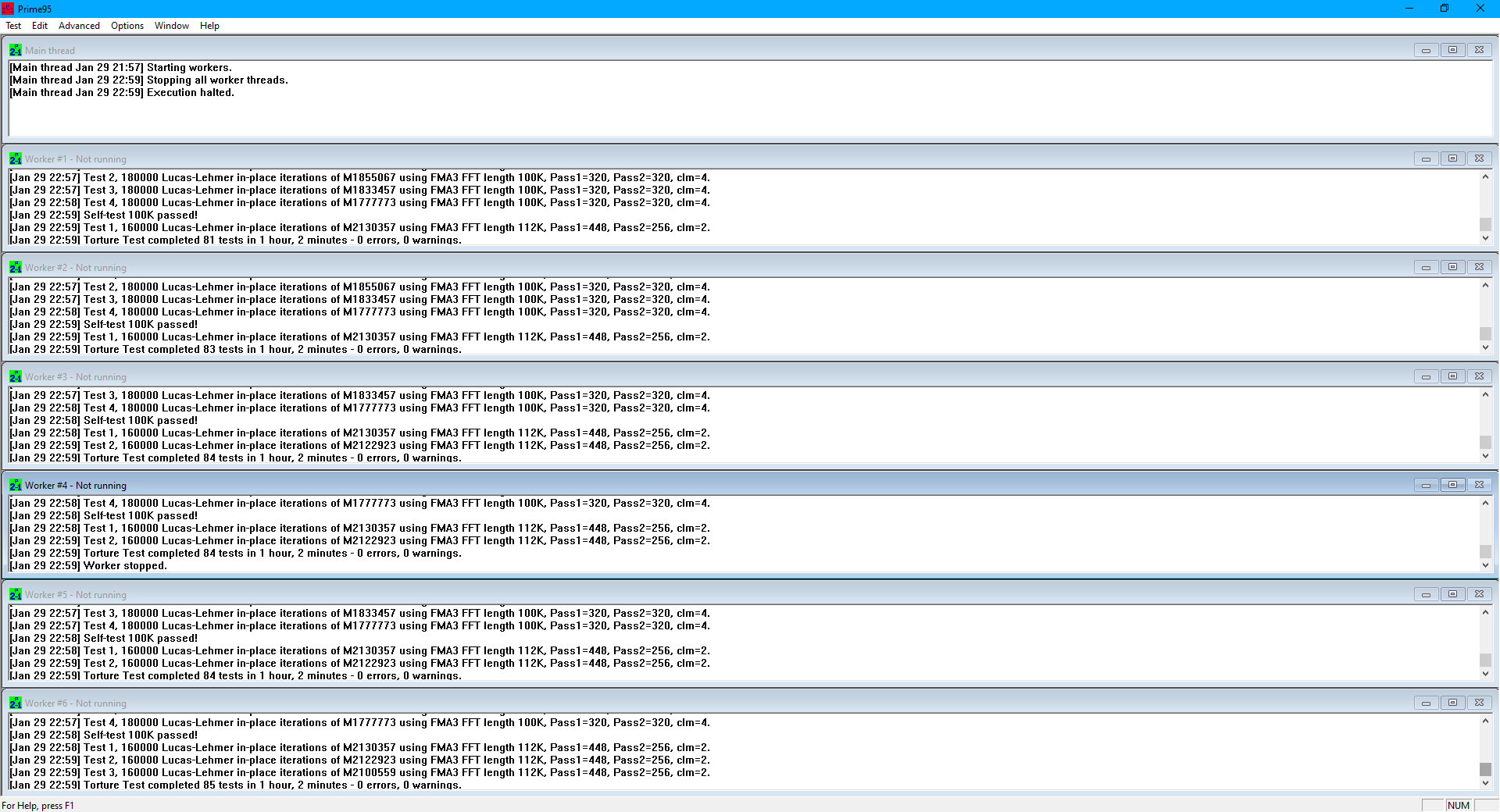Screen dimensions: 1500x812
Task: Open the Advanced menu
Action: point(79,26)
